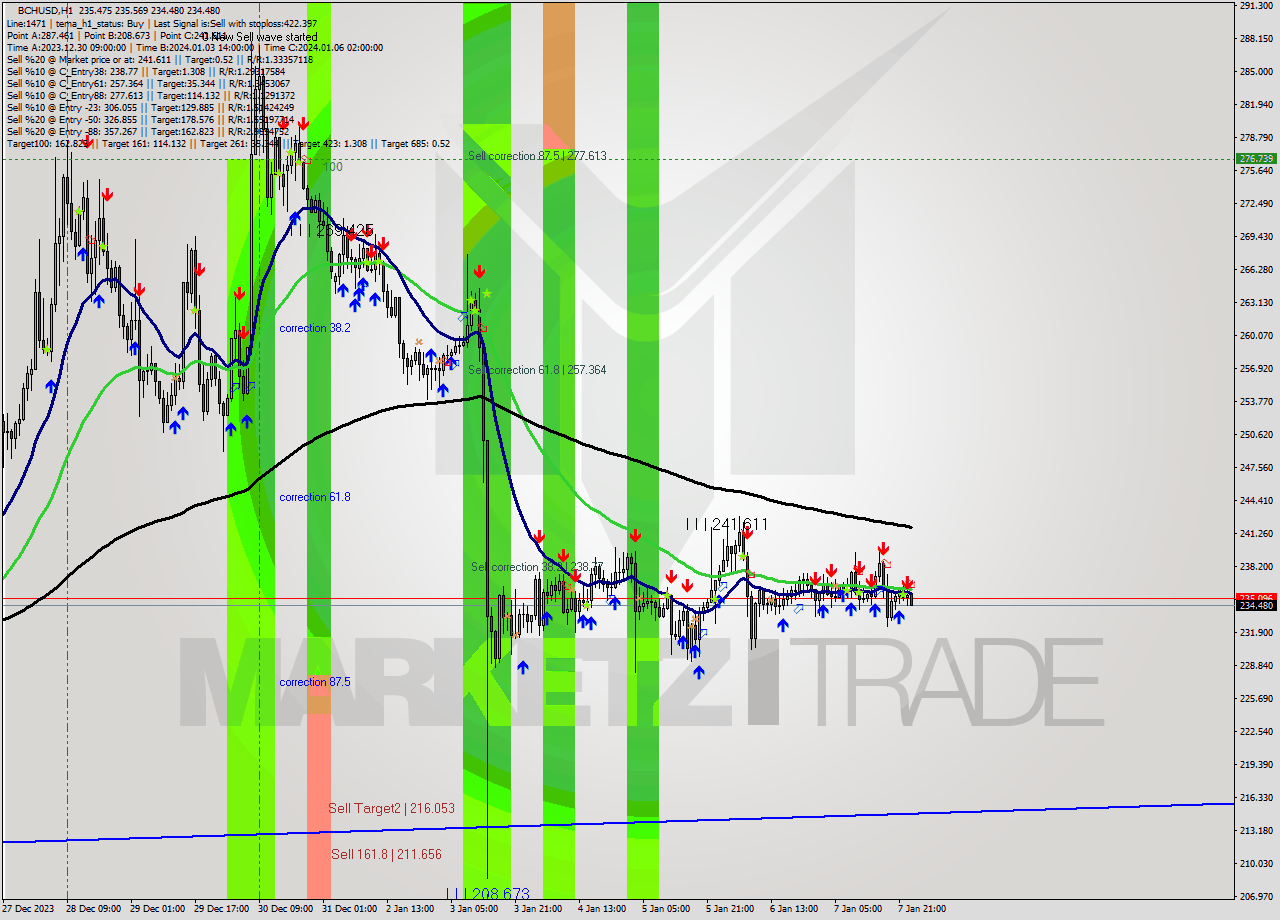This screenshot has width=1280, height=920.
Task: Click 'Sell correction 61.8 | 257.364' label
Action: coord(537,370)
